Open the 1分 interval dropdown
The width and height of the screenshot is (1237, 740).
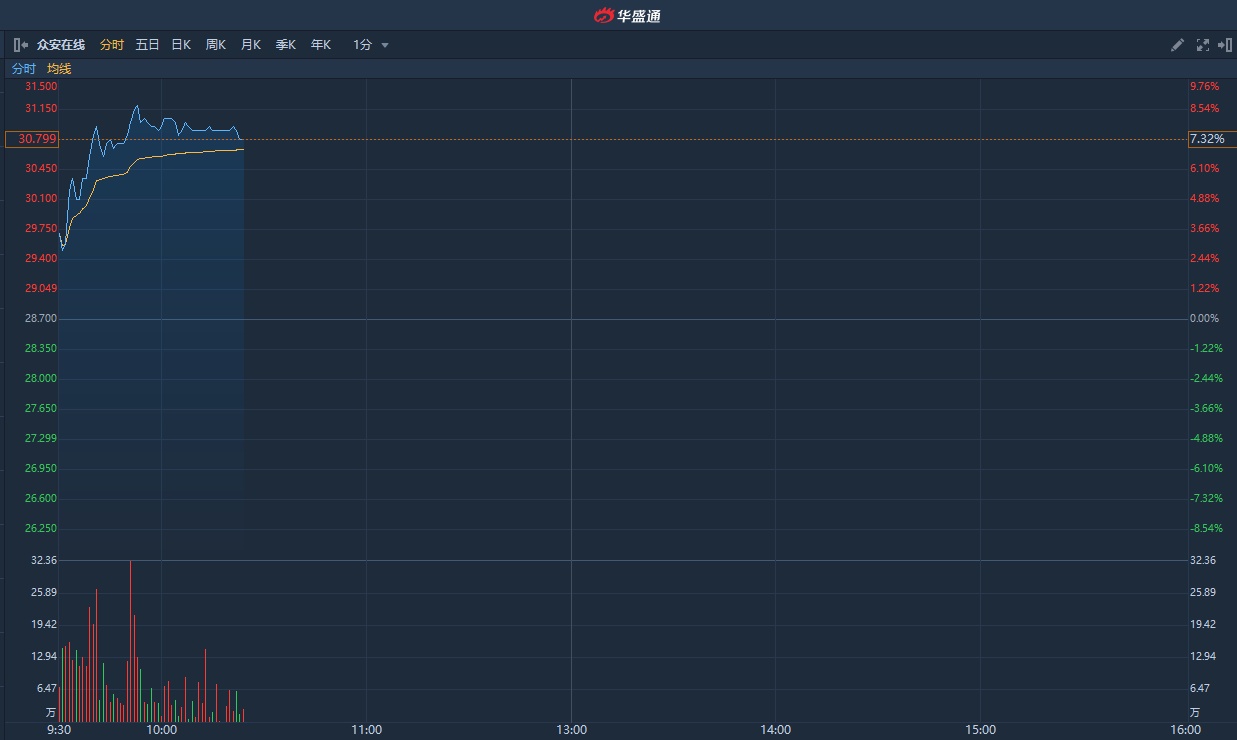tap(370, 45)
